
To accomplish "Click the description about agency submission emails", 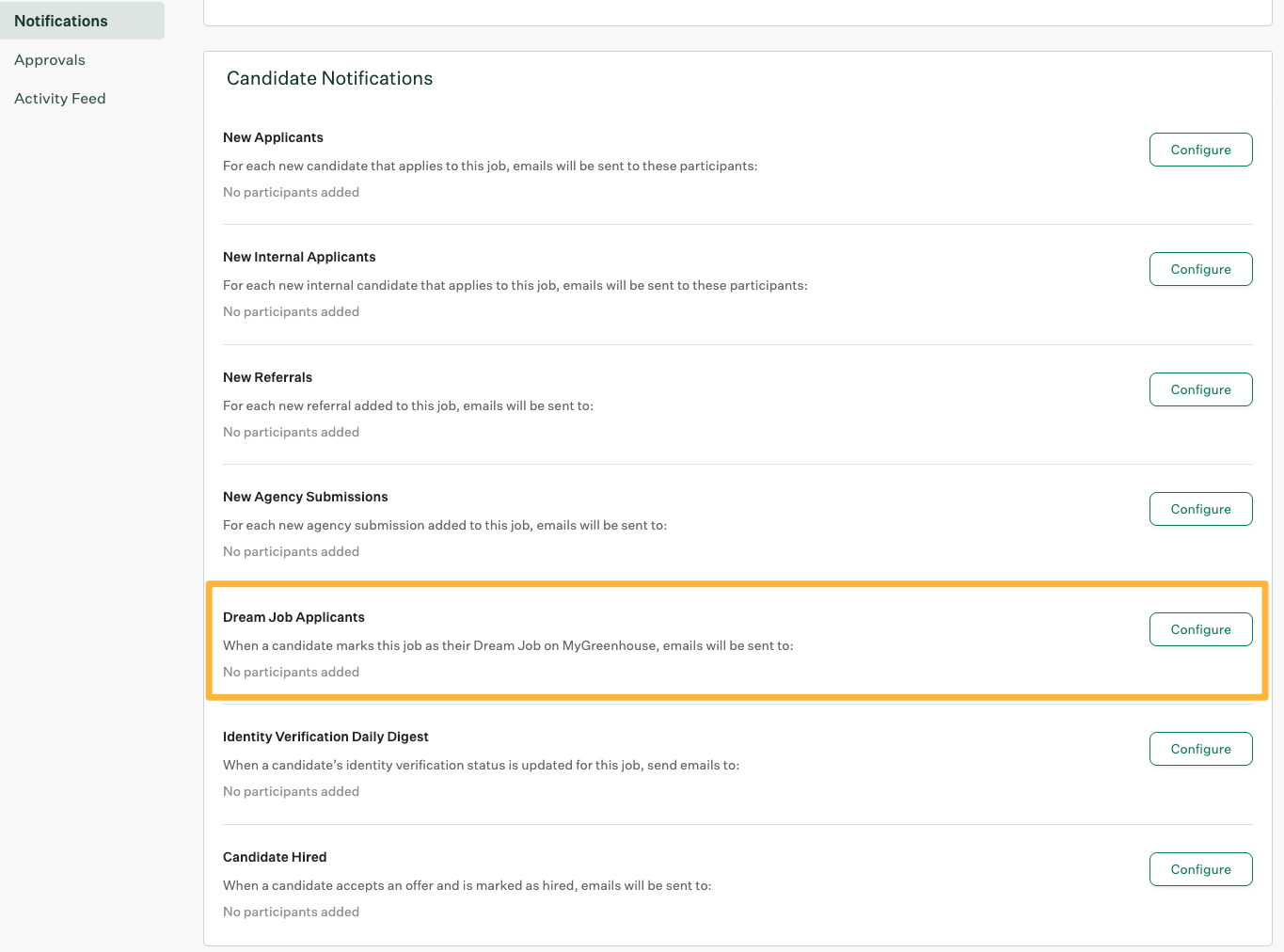I will pyautogui.click(x=445, y=525).
